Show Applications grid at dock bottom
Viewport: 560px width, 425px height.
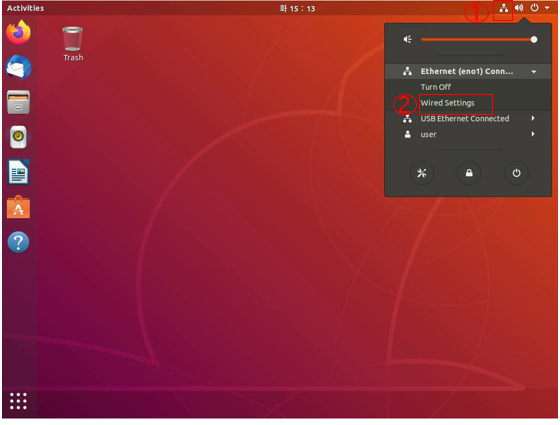(18, 401)
